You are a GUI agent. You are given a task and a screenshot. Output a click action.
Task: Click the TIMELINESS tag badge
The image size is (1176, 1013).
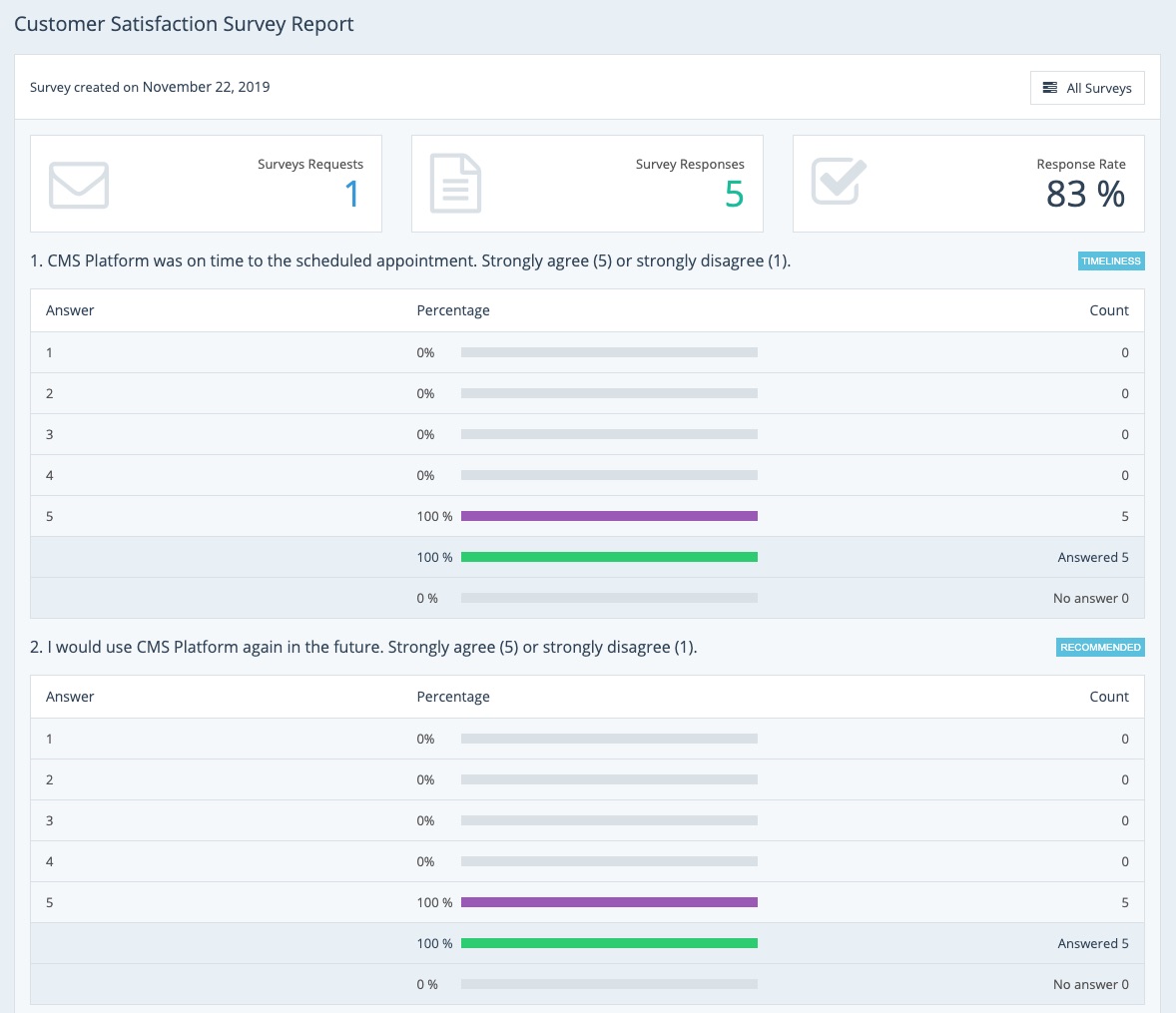1110,261
